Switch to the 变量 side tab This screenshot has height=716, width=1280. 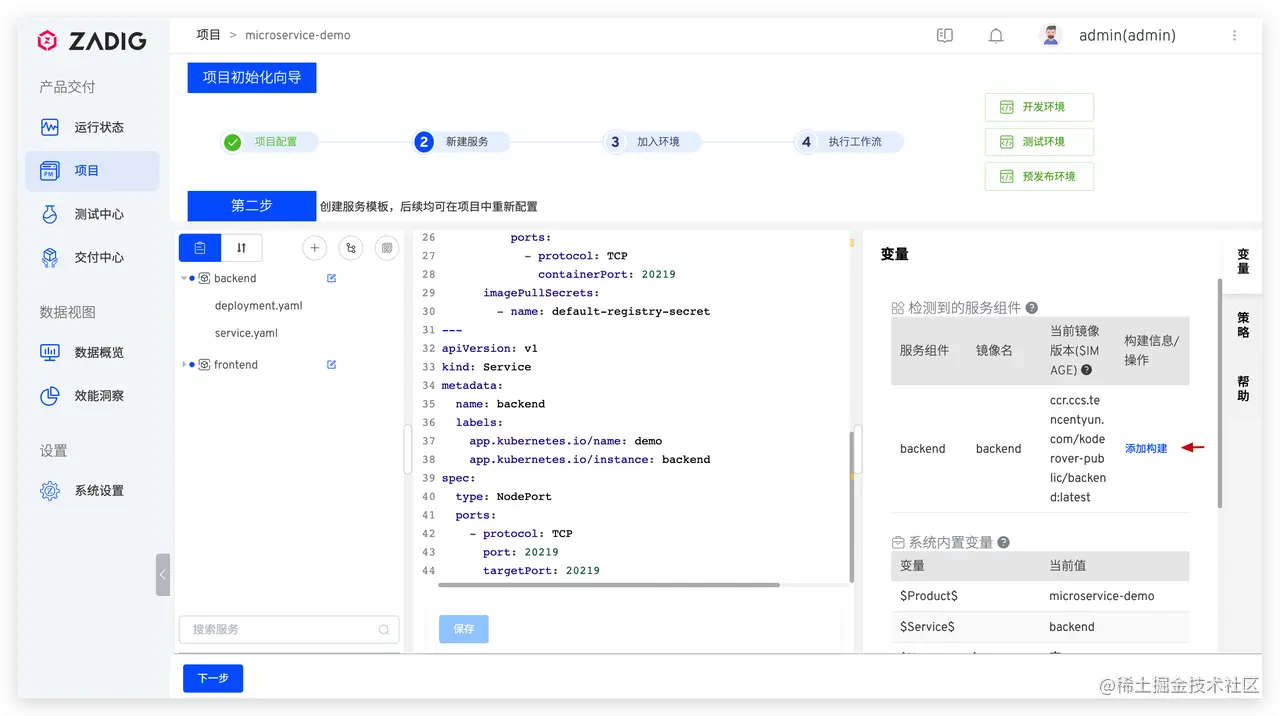[1243, 262]
